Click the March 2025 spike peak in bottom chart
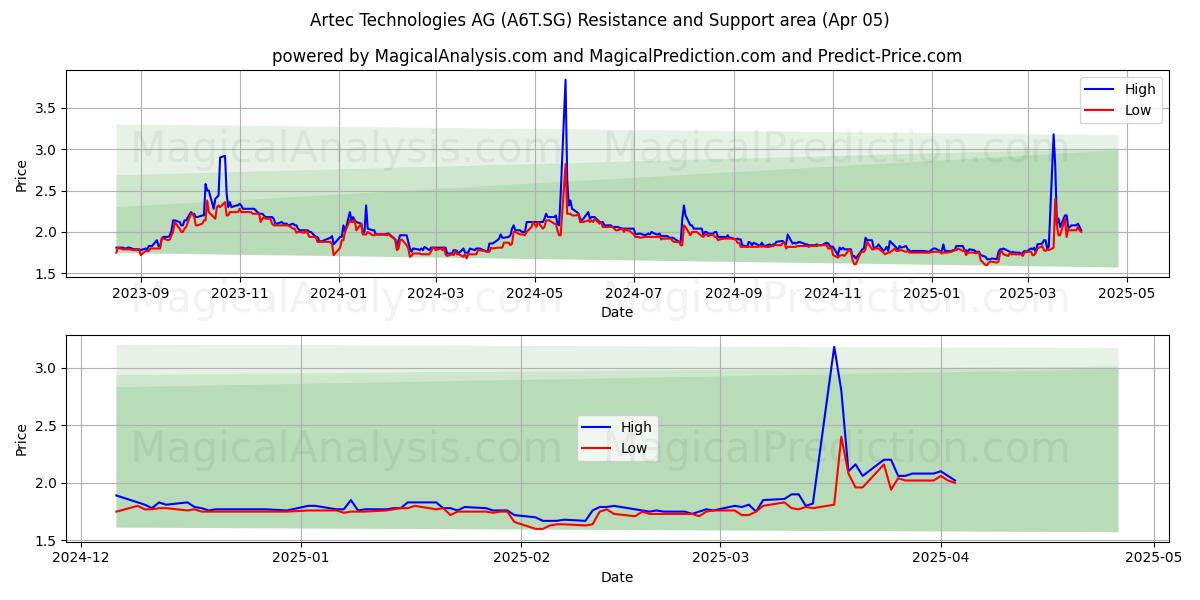 click(834, 347)
